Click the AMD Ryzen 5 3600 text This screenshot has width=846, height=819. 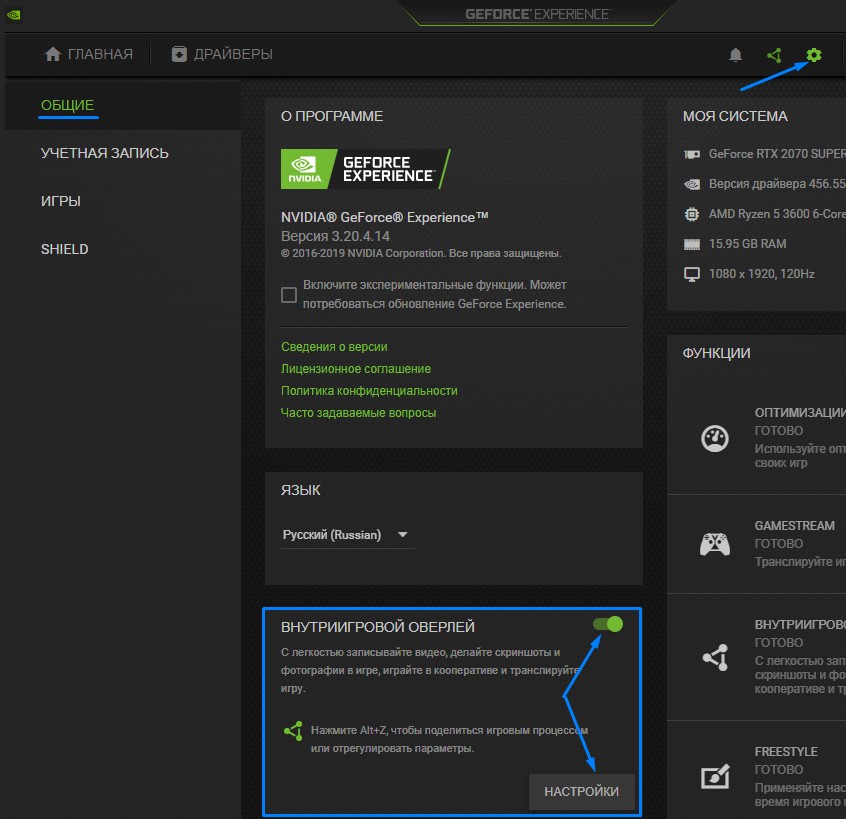pos(777,214)
